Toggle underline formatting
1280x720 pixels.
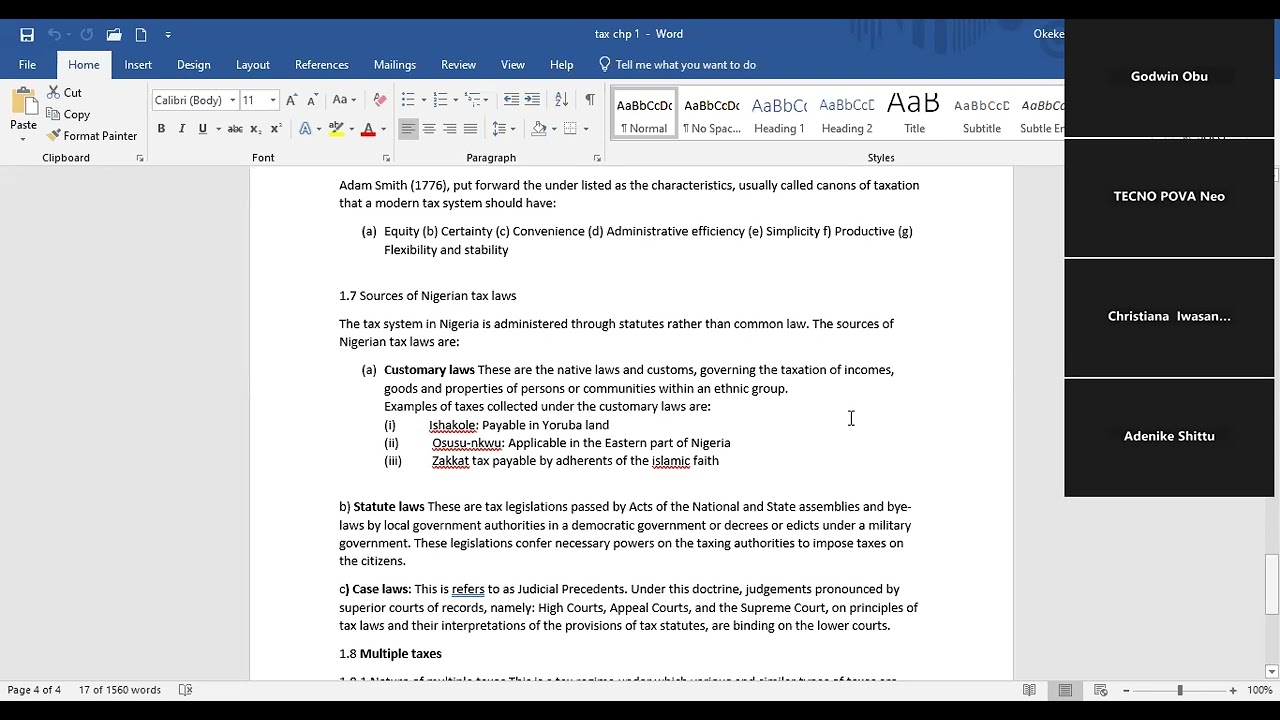pos(203,129)
